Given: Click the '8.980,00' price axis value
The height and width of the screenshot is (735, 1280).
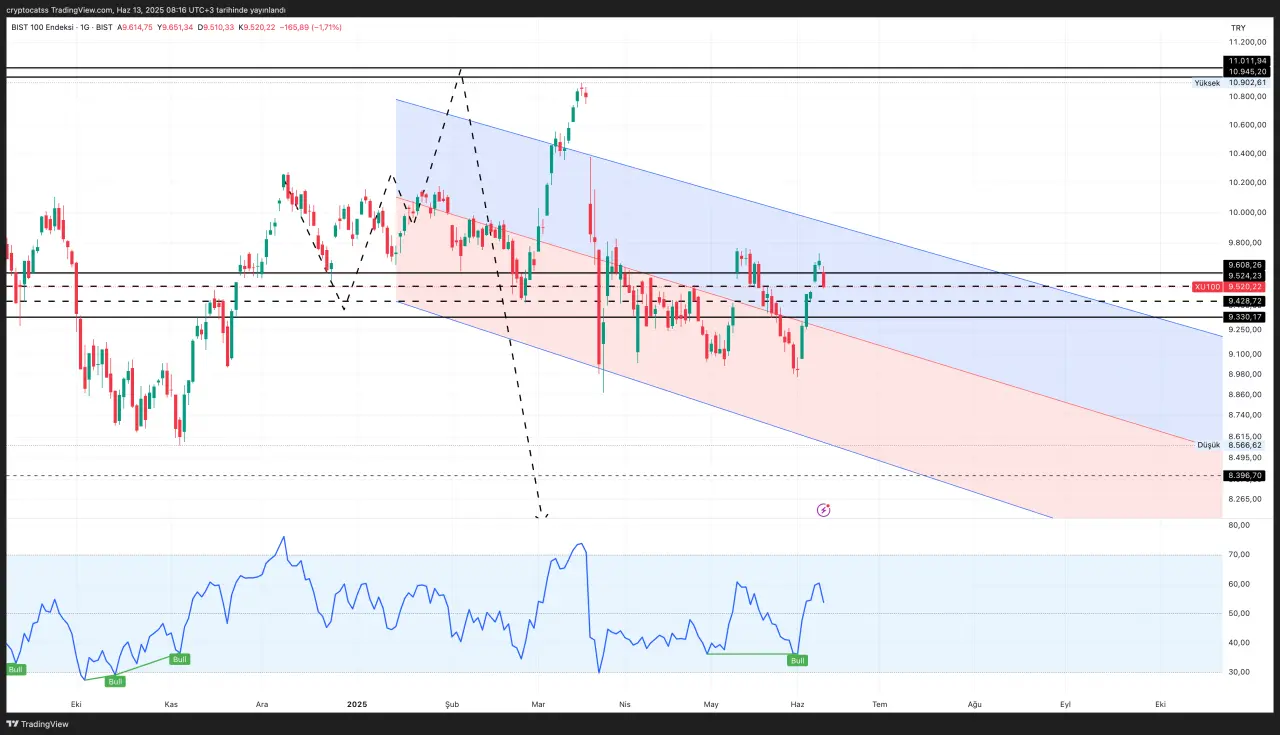Looking at the screenshot, I should 1246,374.
